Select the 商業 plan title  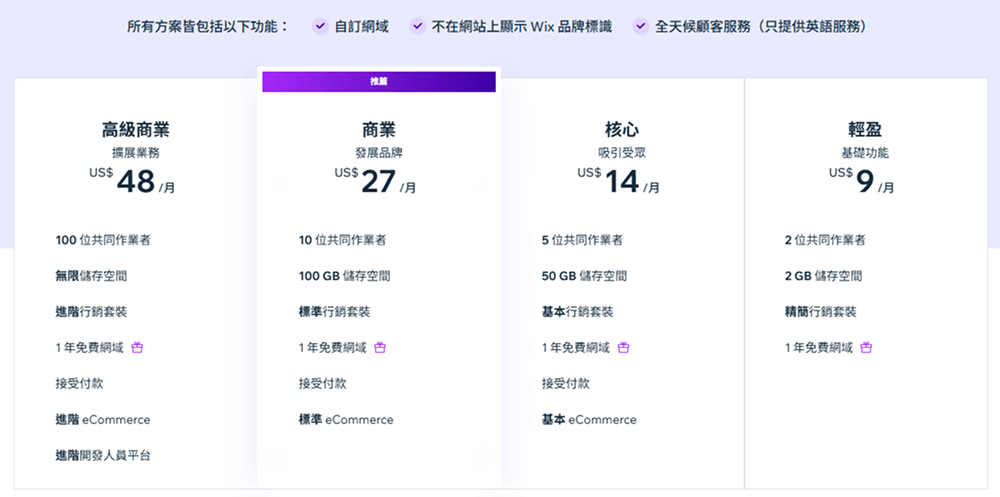(379, 130)
